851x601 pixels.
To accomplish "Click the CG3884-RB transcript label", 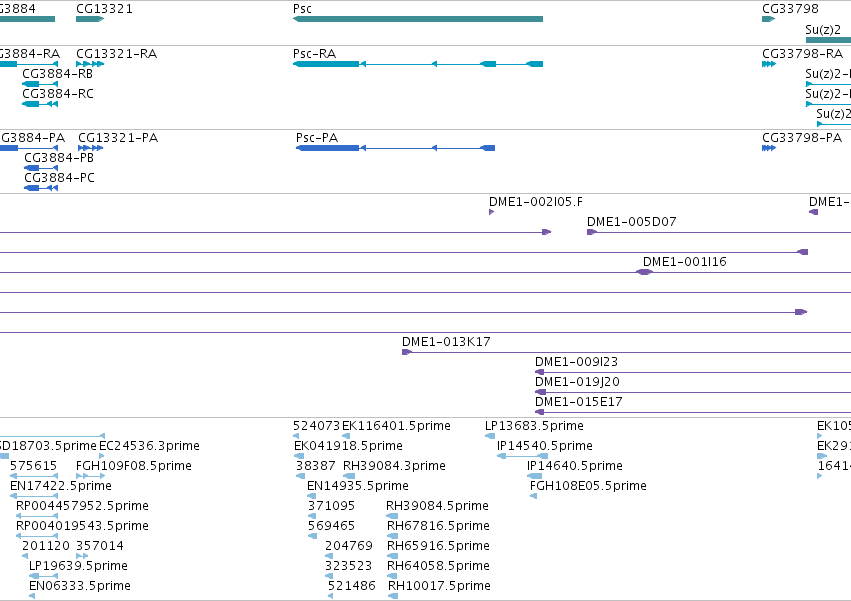I will (x=58, y=74).
